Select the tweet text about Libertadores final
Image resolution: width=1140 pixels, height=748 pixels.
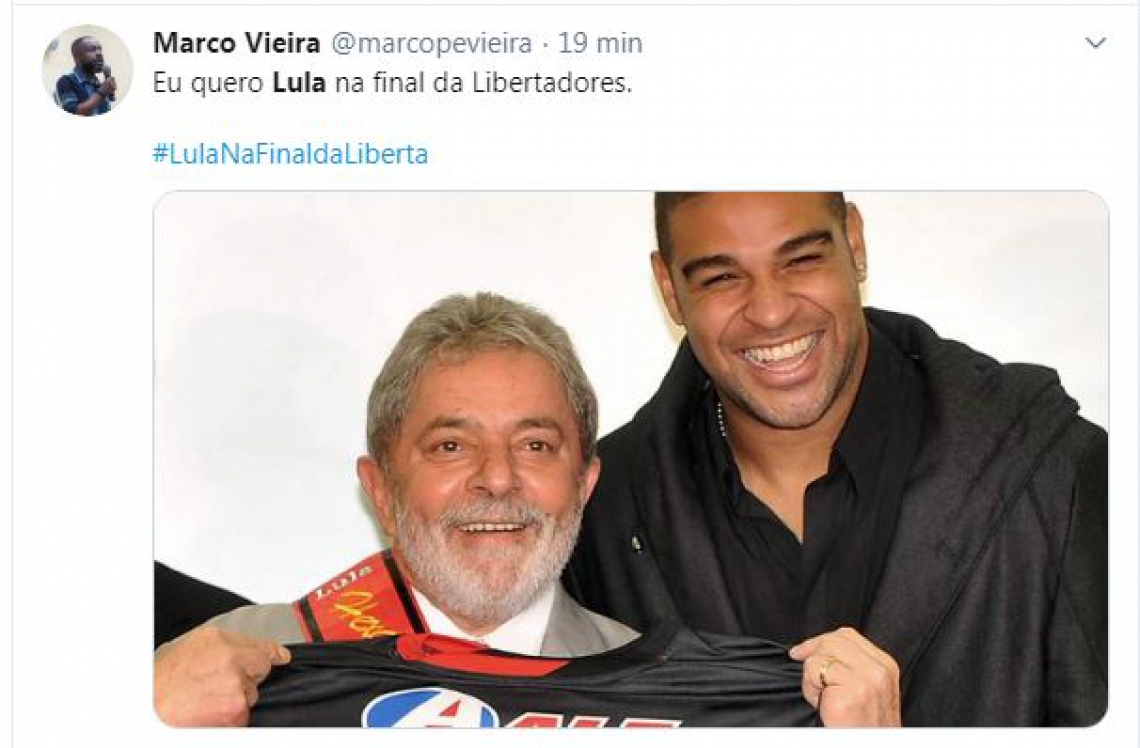click(393, 84)
